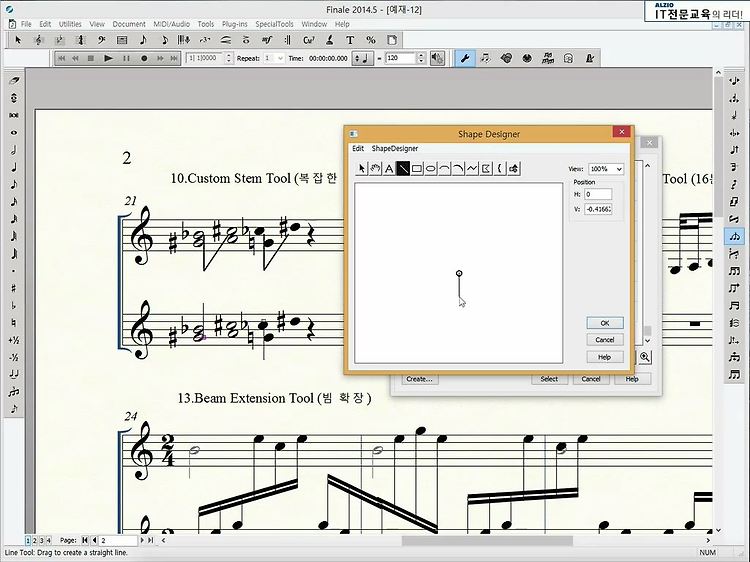Click Help in Shape Designer
750x562 pixels.
tap(605, 357)
